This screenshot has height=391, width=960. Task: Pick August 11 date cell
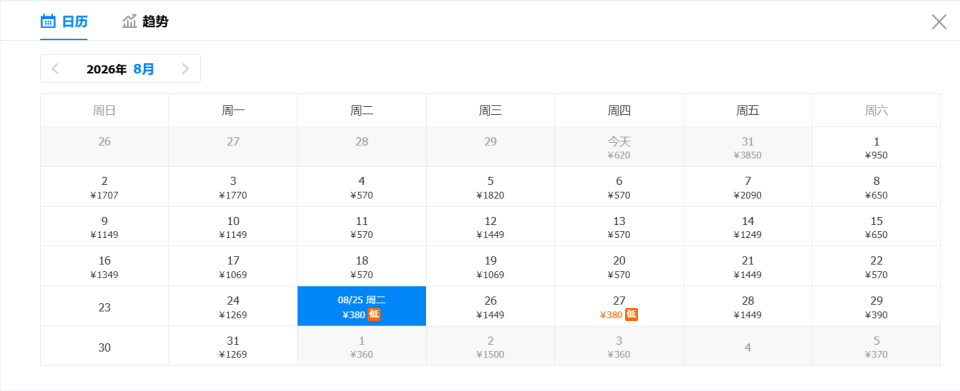[362, 226]
